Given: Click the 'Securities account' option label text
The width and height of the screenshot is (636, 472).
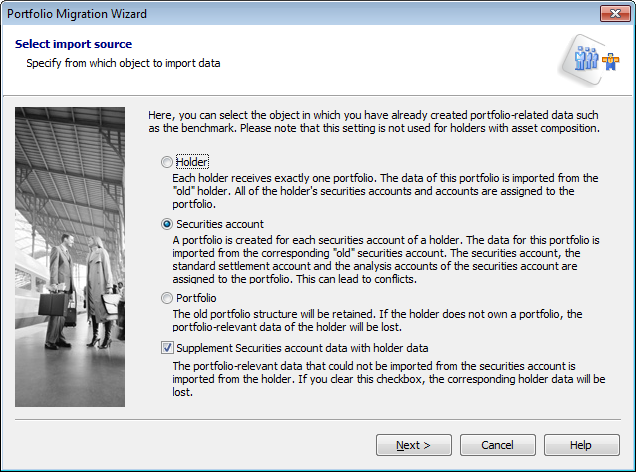Looking at the screenshot, I should tap(220, 224).
